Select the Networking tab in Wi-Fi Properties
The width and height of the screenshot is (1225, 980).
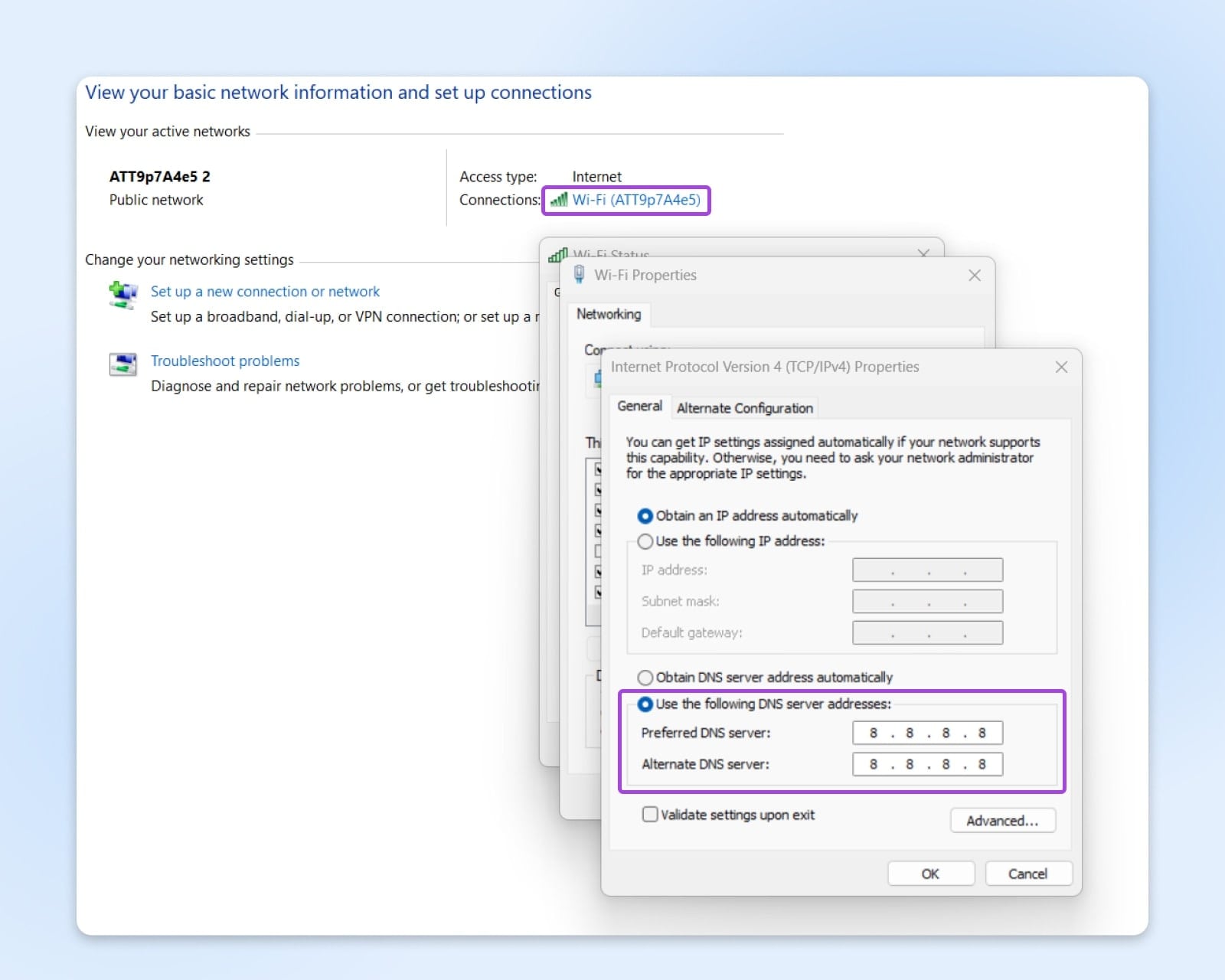pyautogui.click(x=608, y=315)
